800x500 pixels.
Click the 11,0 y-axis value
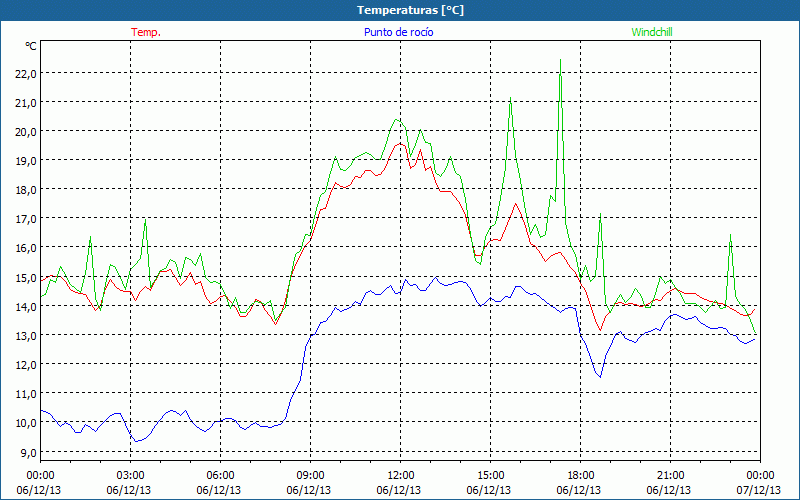click(26, 394)
